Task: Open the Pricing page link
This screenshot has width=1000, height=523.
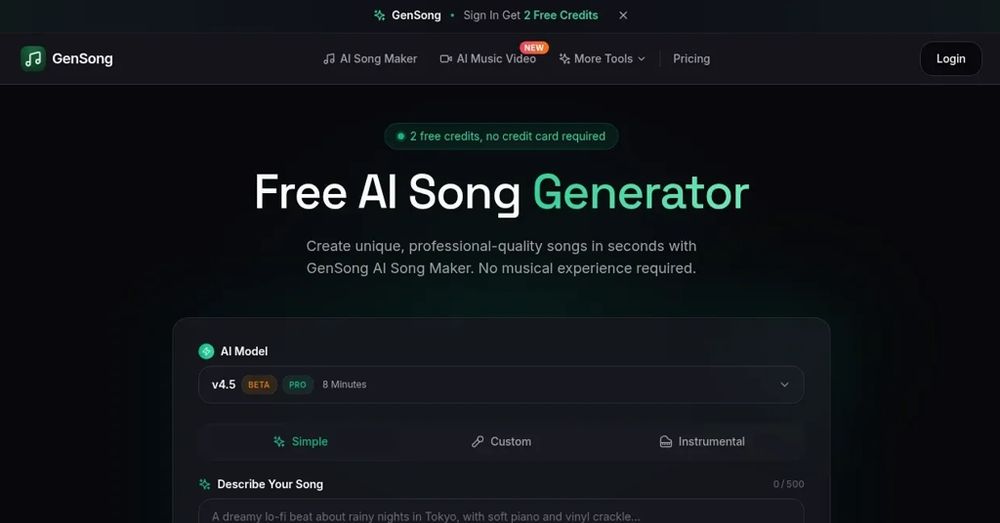Action: point(691,59)
